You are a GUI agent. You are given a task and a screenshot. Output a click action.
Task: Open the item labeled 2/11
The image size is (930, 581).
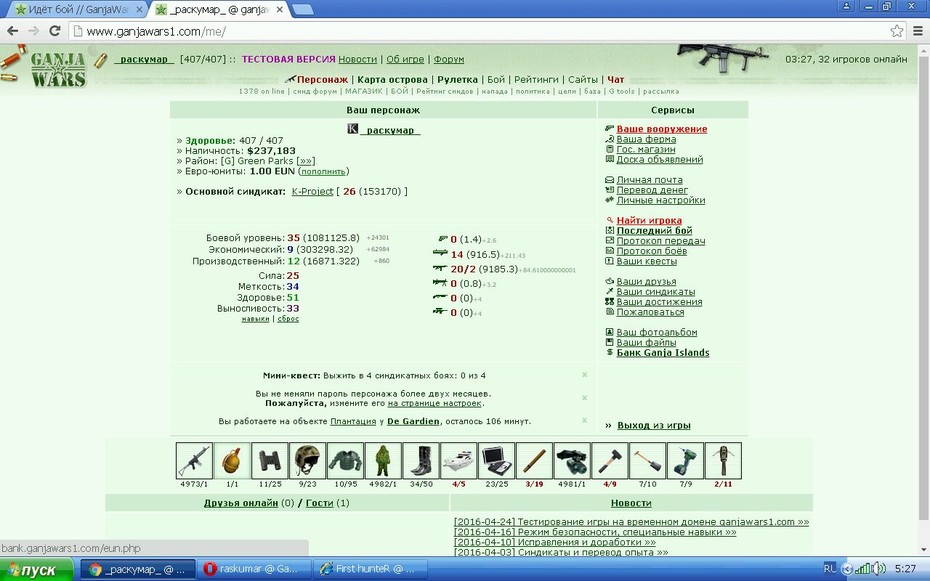pyautogui.click(x=723, y=461)
